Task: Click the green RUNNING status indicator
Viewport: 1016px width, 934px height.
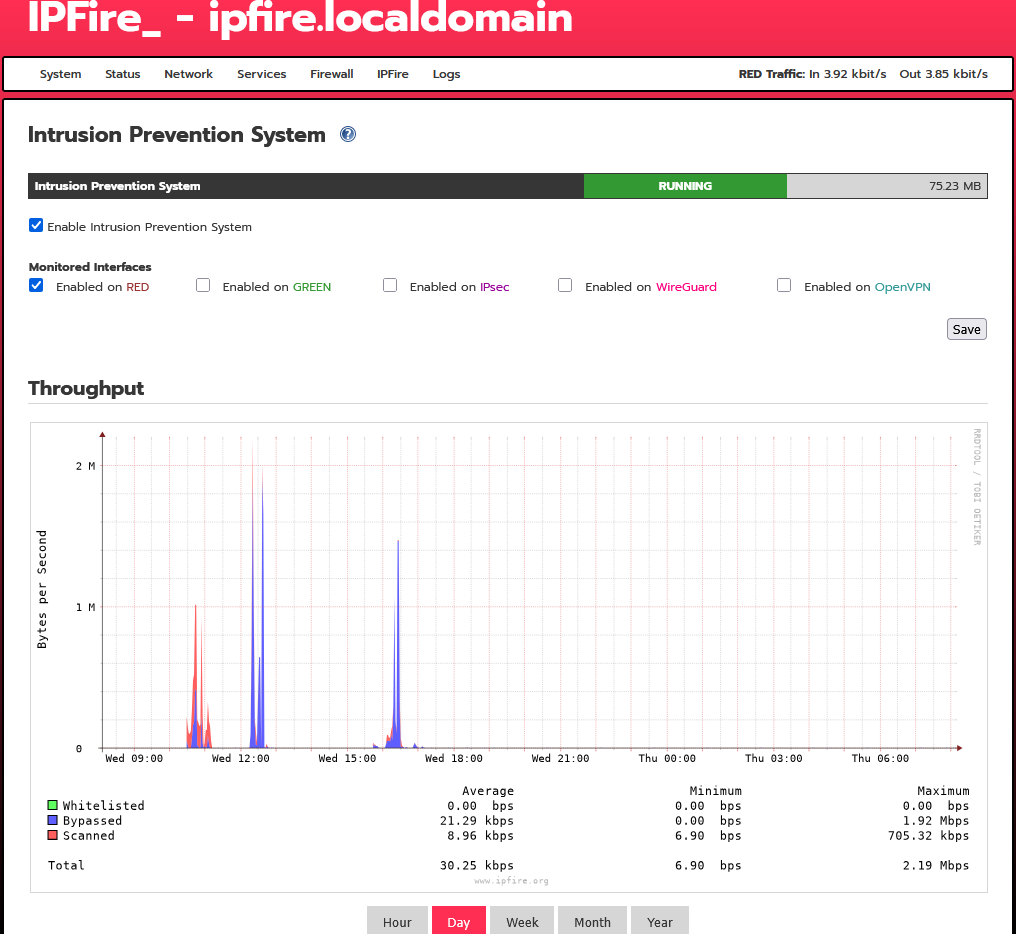Action: point(685,186)
